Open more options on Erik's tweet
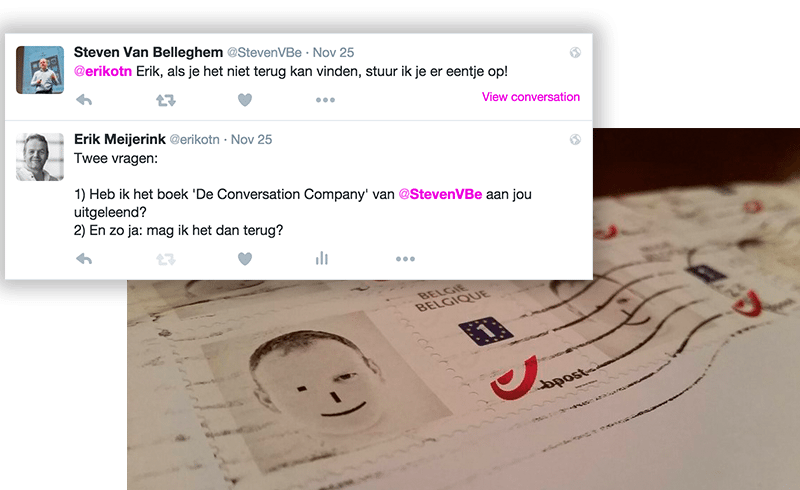The width and height of the screenshot is (800, 490). 405,259
